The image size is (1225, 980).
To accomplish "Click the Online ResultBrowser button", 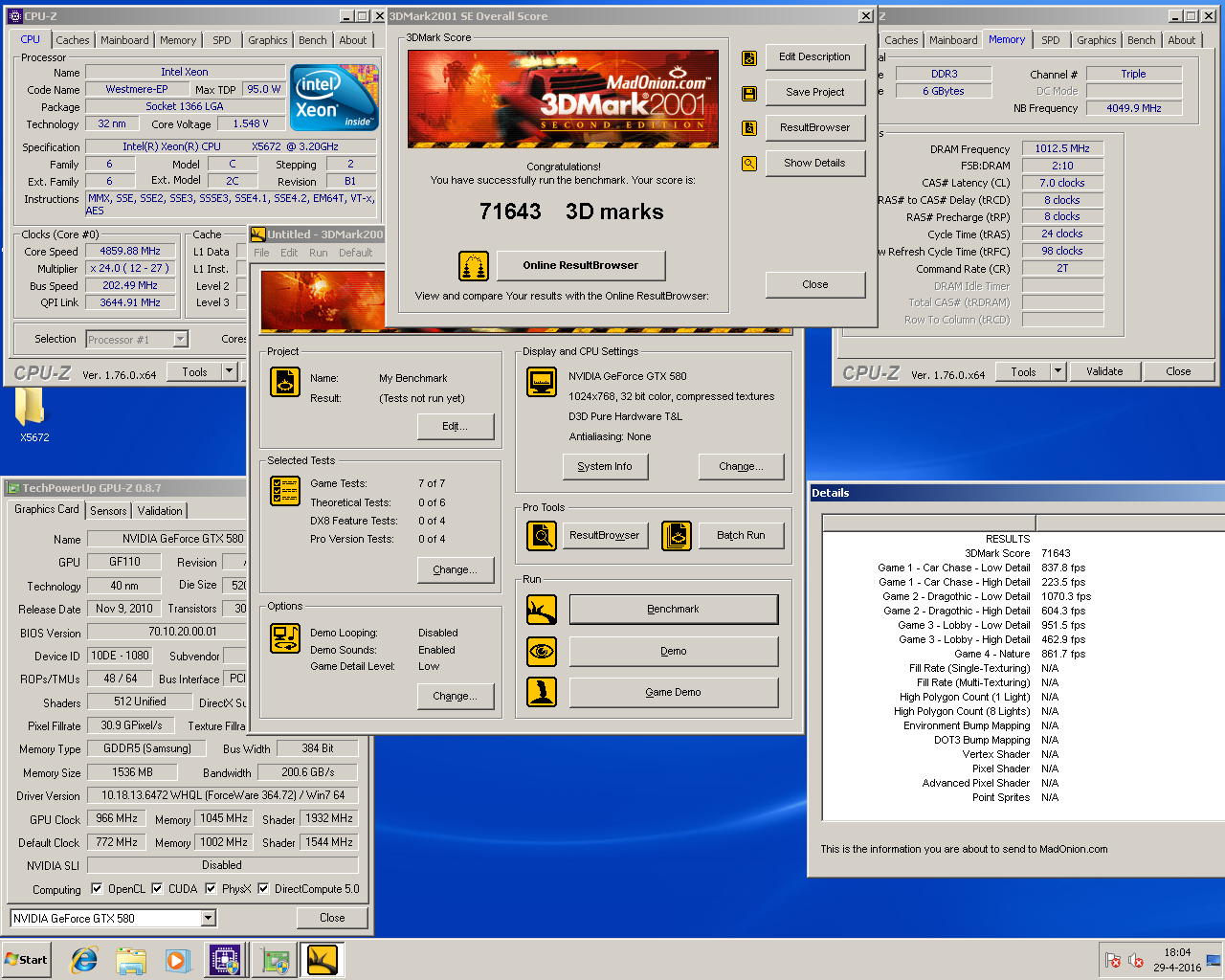I will pos(580,266).
